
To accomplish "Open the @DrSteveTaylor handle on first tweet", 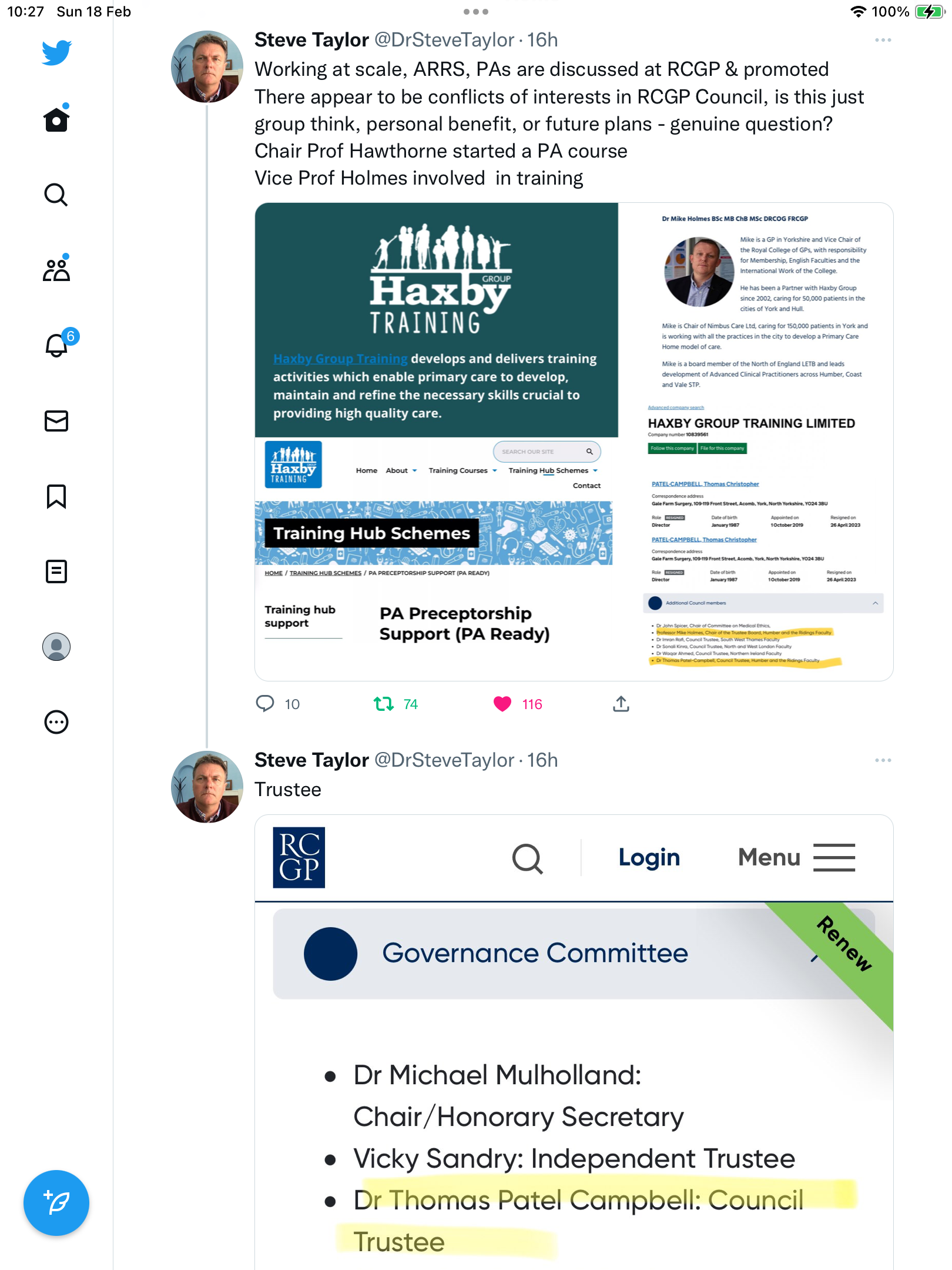I will (444, 40).
